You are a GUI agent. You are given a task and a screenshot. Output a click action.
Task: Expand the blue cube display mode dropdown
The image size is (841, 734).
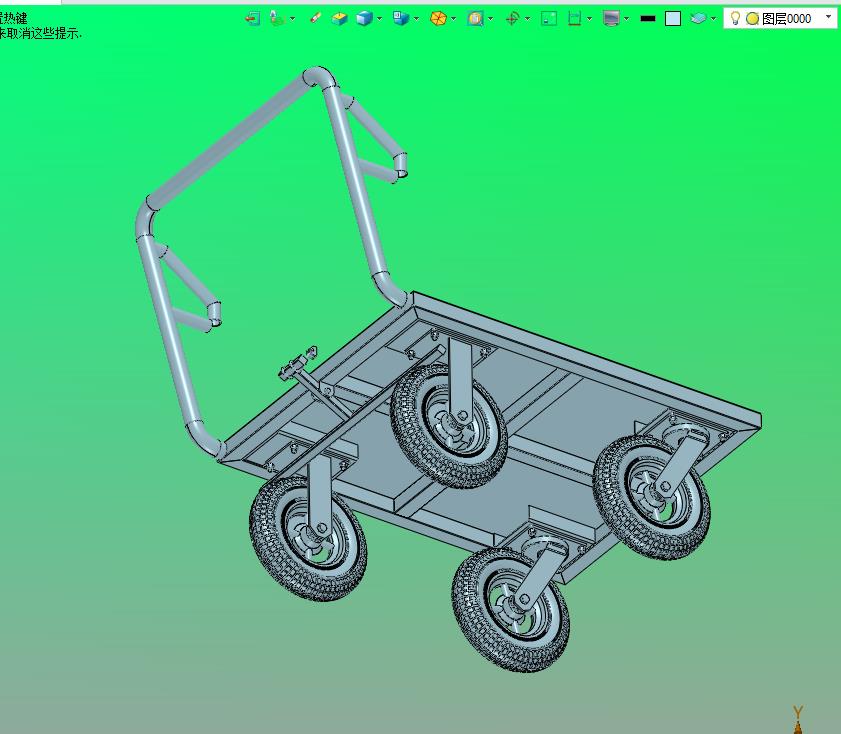pos(380,19)
